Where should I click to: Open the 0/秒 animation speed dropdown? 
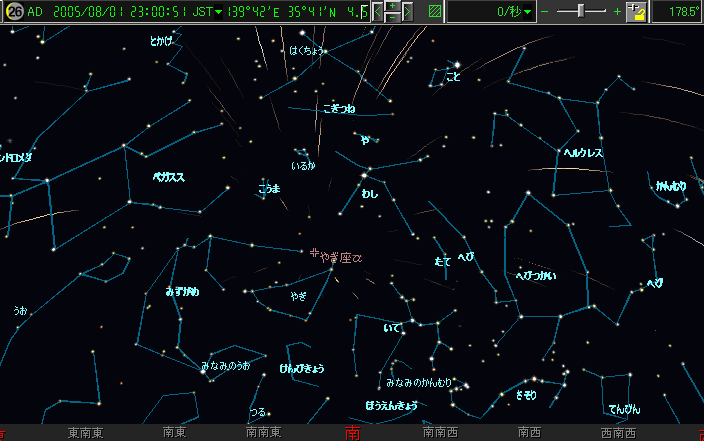click(x=529, y=12)
